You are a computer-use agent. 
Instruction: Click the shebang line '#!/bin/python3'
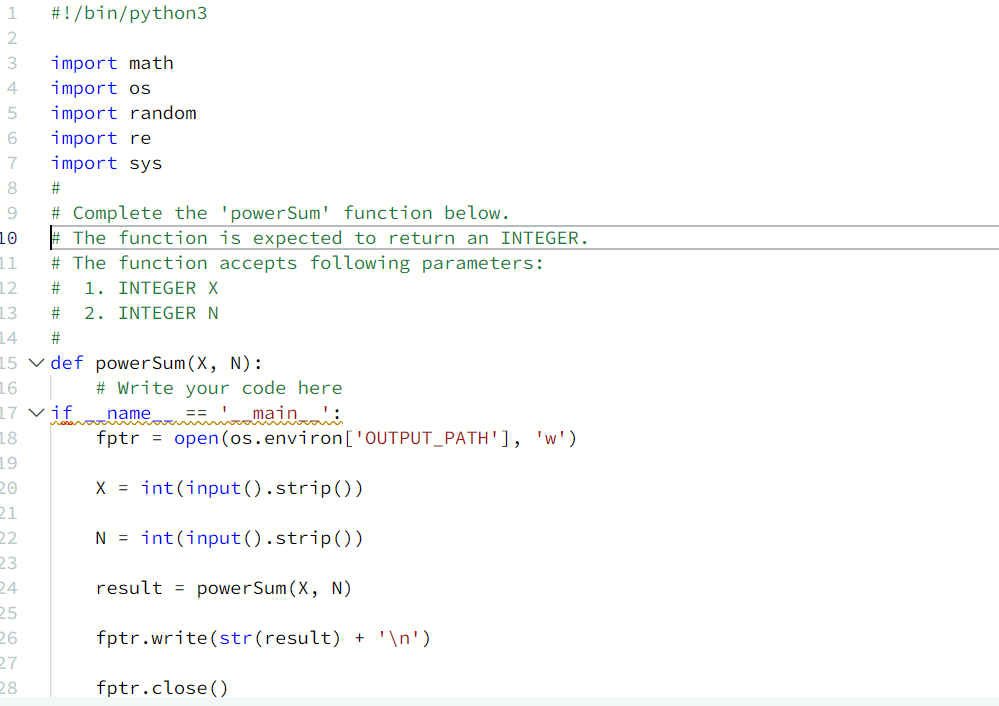[x=129, y=13]
